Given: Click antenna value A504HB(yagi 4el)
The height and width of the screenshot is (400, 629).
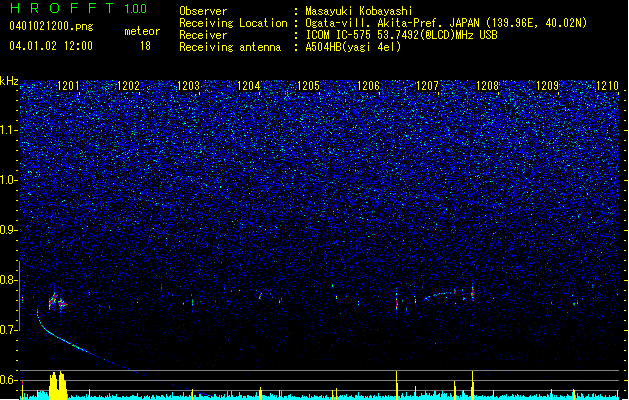Looking at the screenshot, I should coord(353,47).
